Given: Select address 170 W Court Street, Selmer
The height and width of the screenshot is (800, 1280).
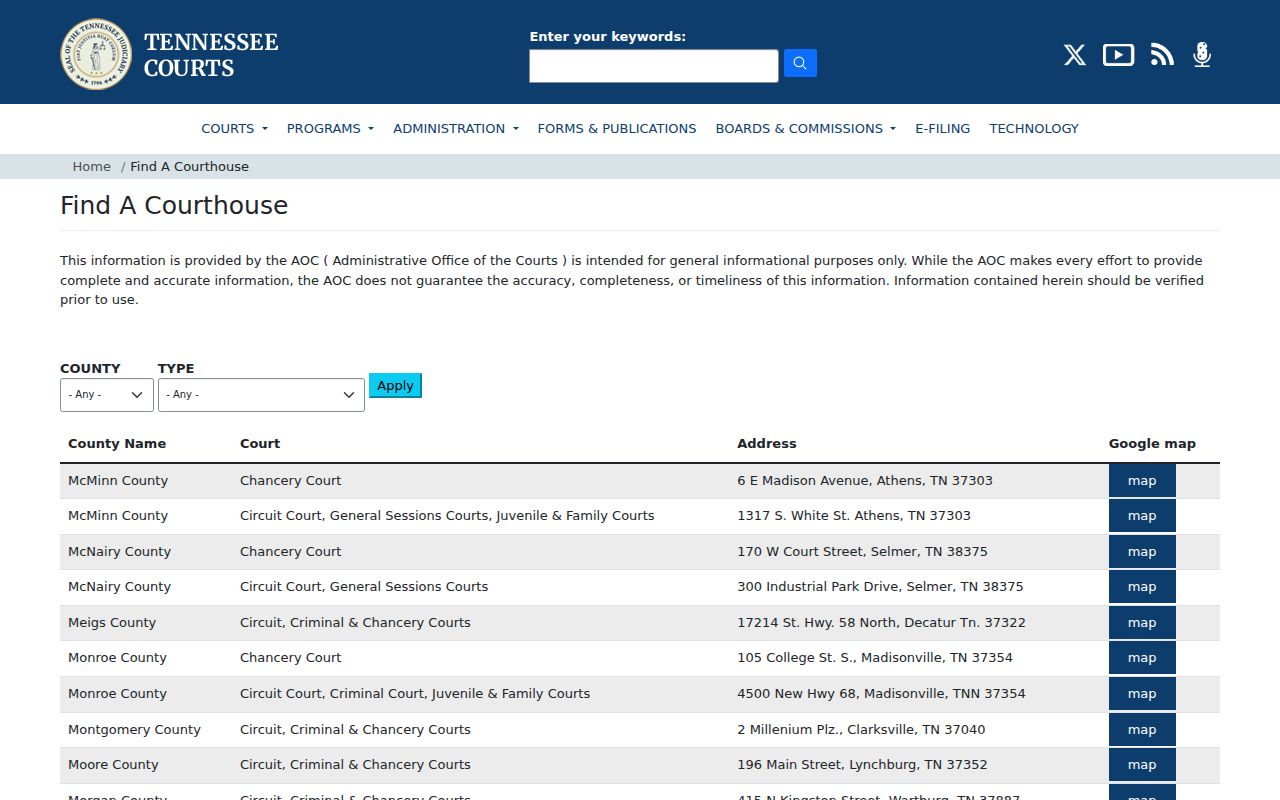Looking at the screenshot, I should click(x=862, y=552).
